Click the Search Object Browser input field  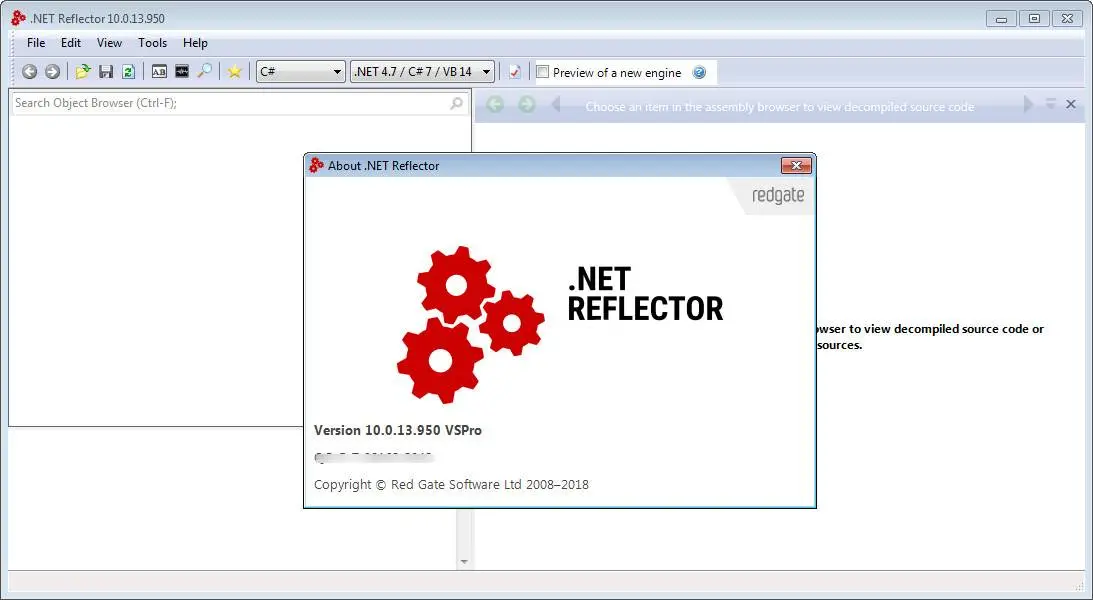[239, 103]
